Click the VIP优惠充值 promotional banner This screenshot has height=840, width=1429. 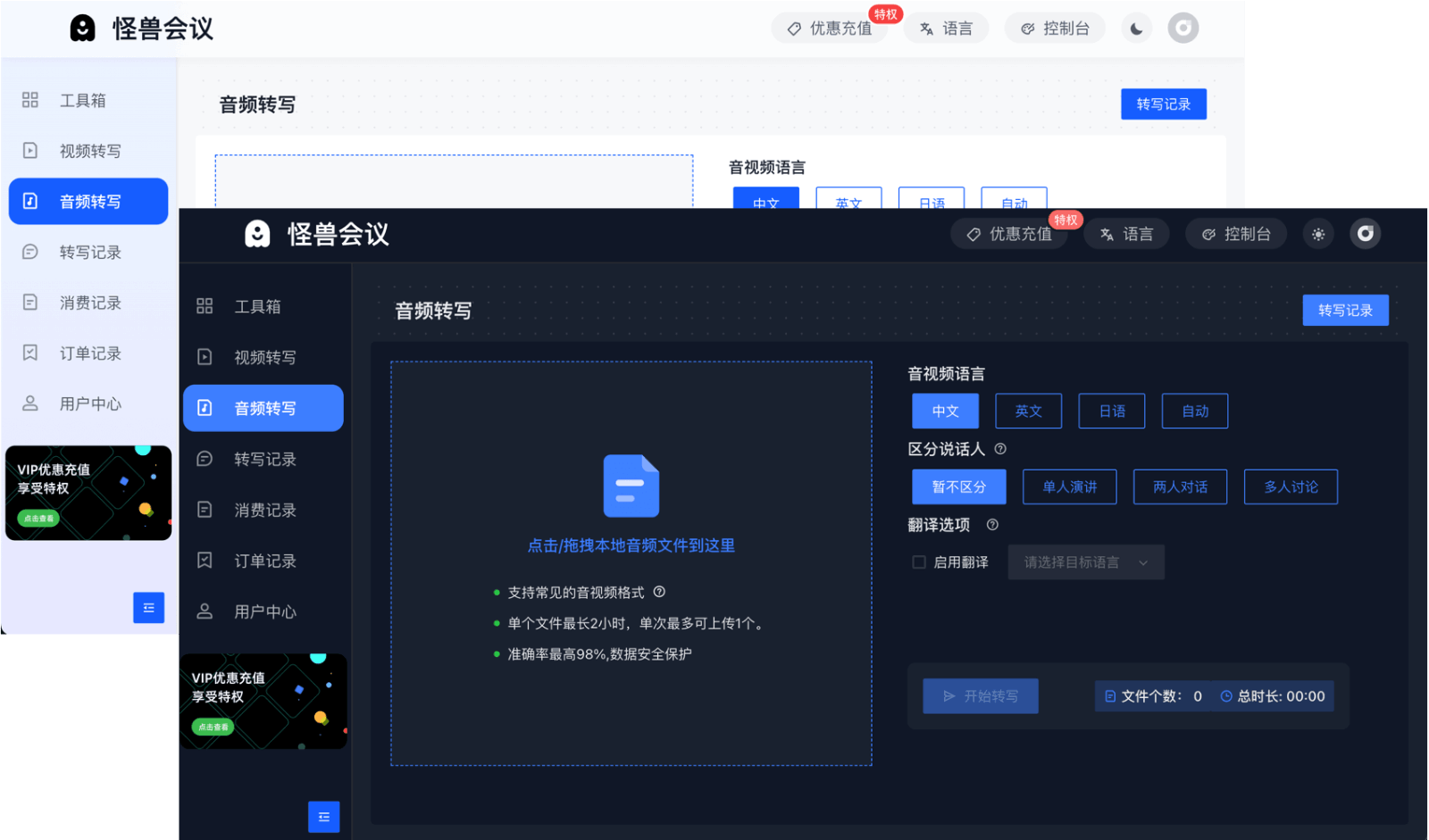[263, 702]
